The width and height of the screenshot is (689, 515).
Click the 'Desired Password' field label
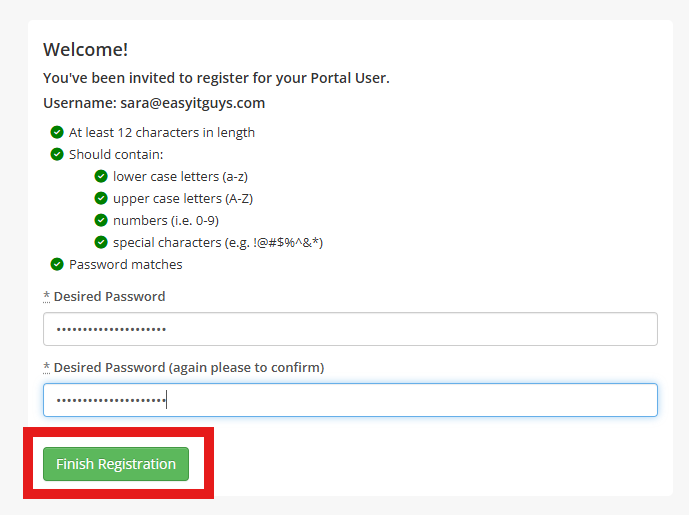[x=109, y=297]
